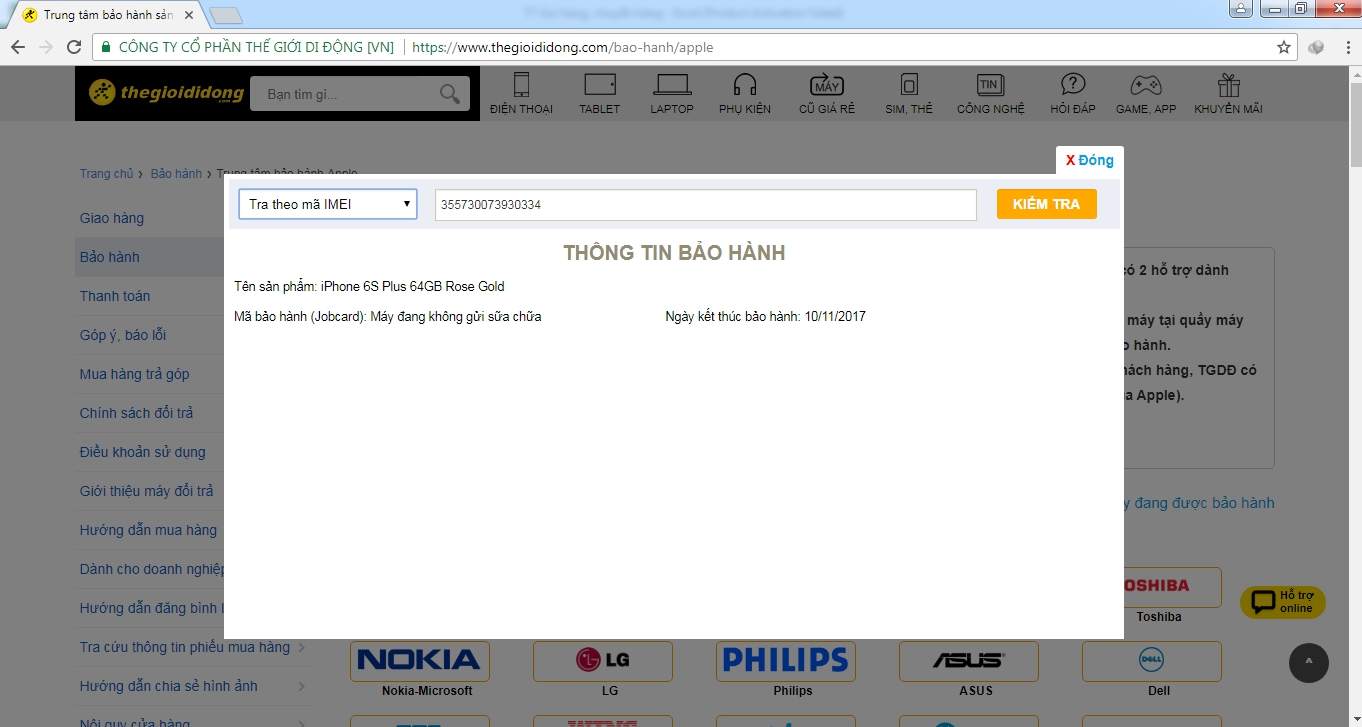Click the warranty end date 10/11/2017

(x=835, y=317)
